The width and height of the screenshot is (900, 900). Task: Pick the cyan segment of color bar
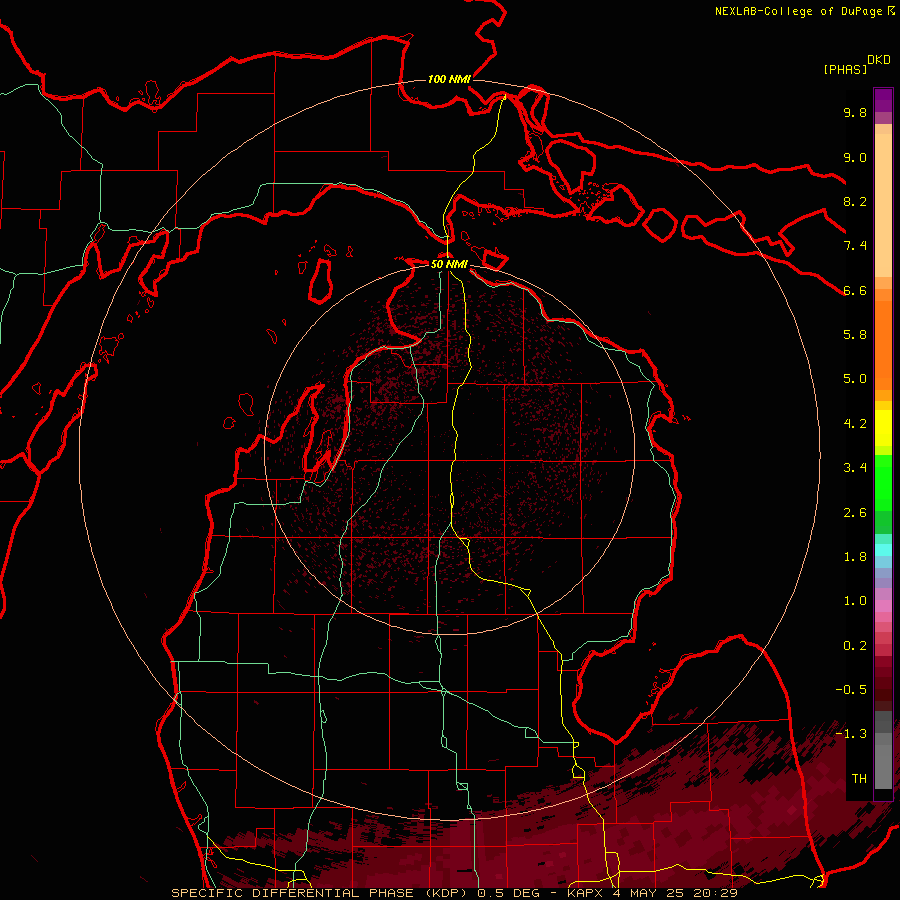pos(883,550)
